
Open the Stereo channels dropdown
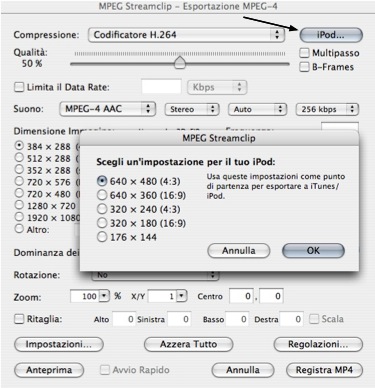coord(192,109)
